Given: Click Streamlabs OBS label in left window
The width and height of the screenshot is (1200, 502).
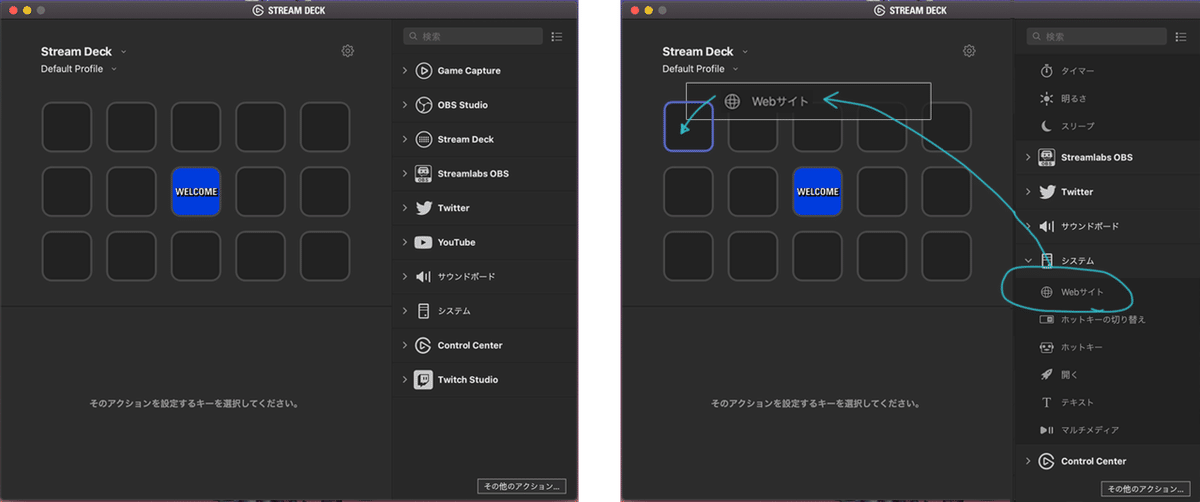Looking at the screenshot, I should pyautogui.click(x=473, y=174).
